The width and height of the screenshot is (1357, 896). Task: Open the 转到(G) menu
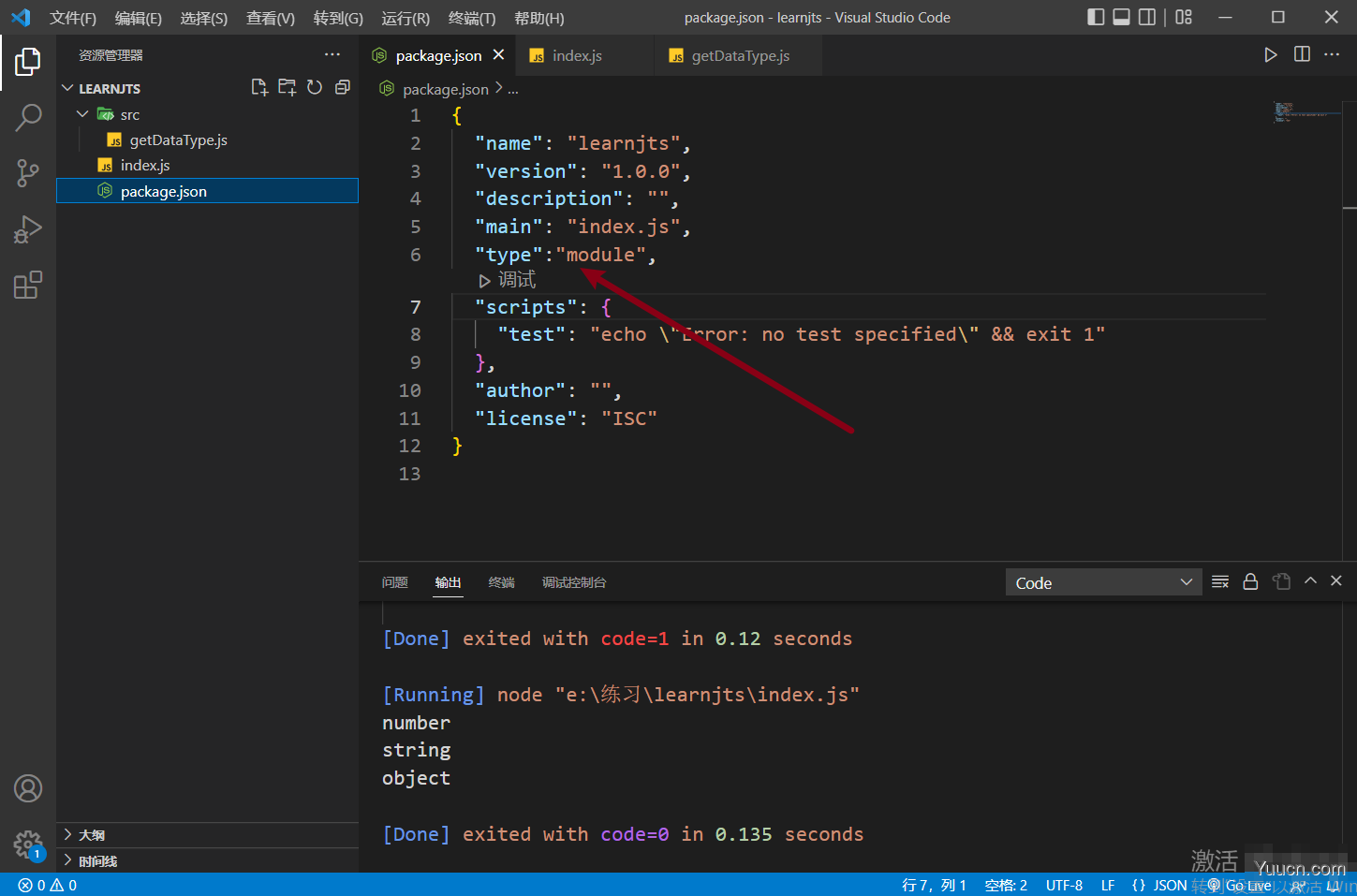click(338, 18)
